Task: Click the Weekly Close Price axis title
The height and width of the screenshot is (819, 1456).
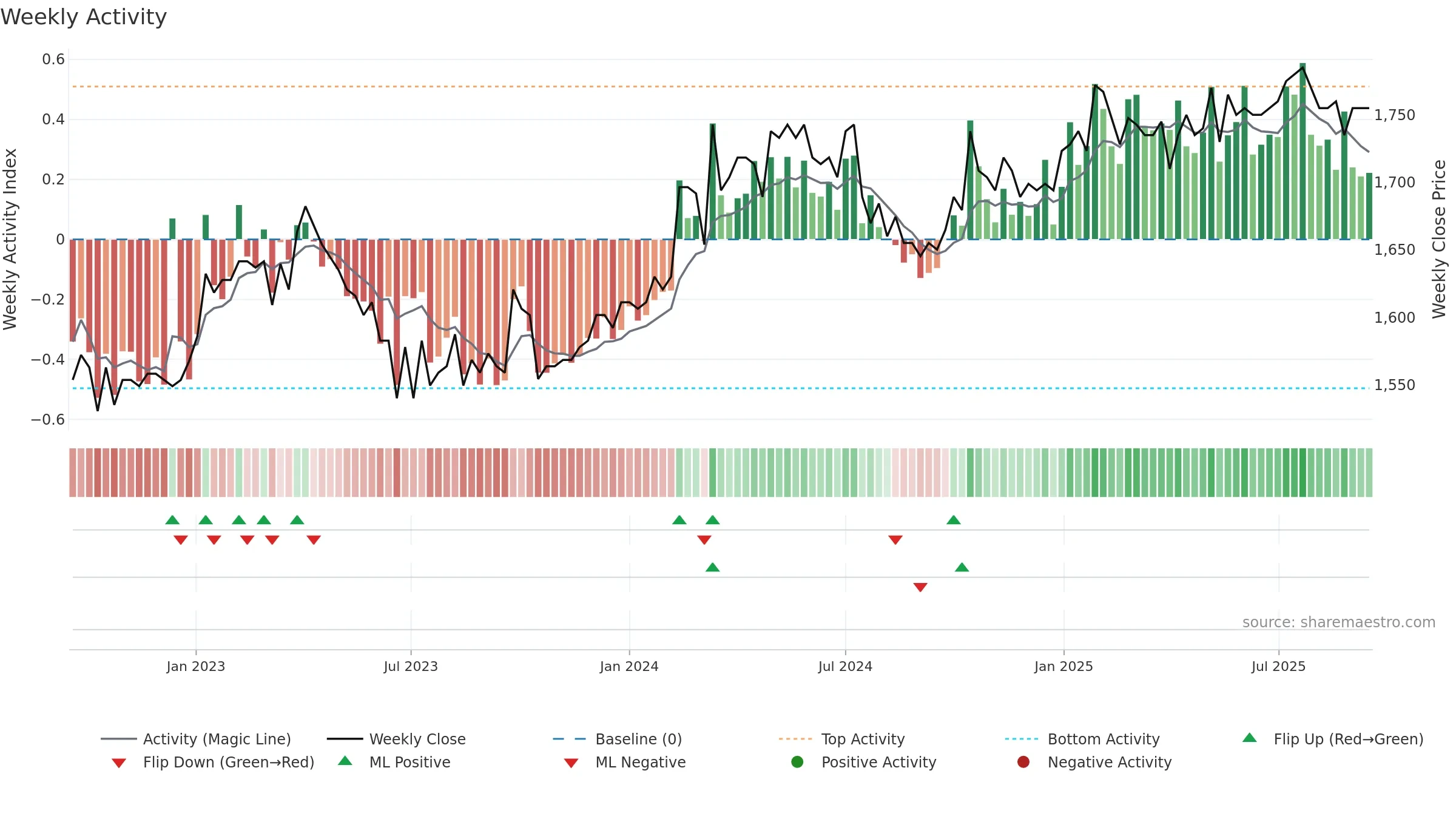Action: pyautogui.click(x=1439, y=239)
